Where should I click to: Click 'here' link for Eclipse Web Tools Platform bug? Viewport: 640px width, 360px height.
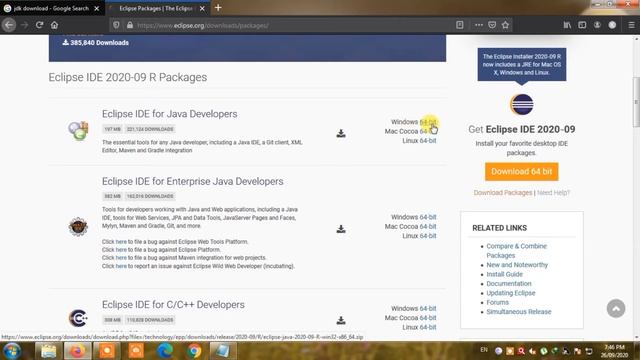121,242
